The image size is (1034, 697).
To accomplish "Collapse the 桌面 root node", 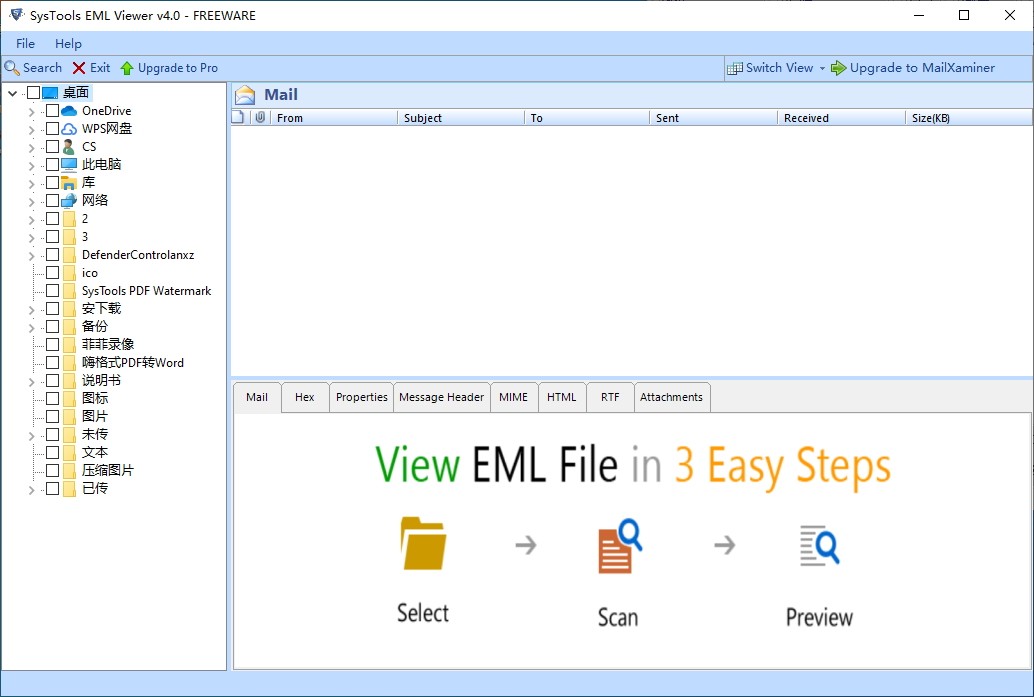I will (12, 93).
